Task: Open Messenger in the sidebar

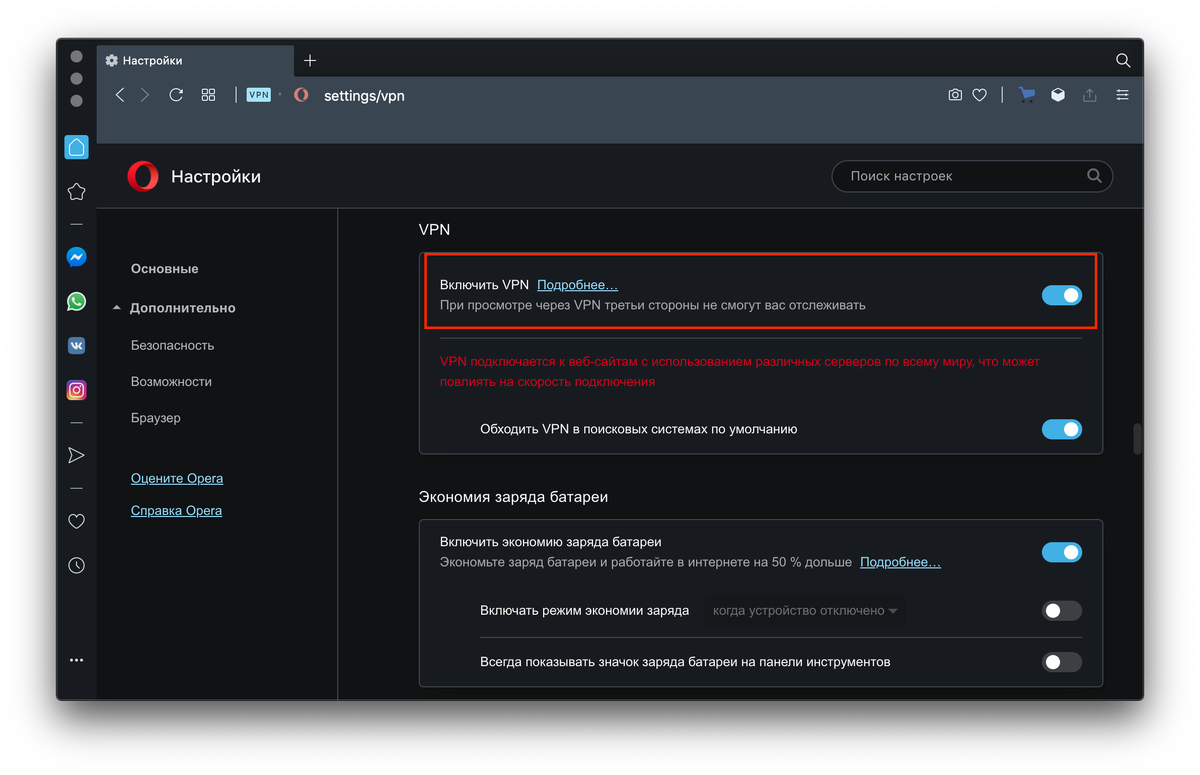Action: [x=76, y=257]
